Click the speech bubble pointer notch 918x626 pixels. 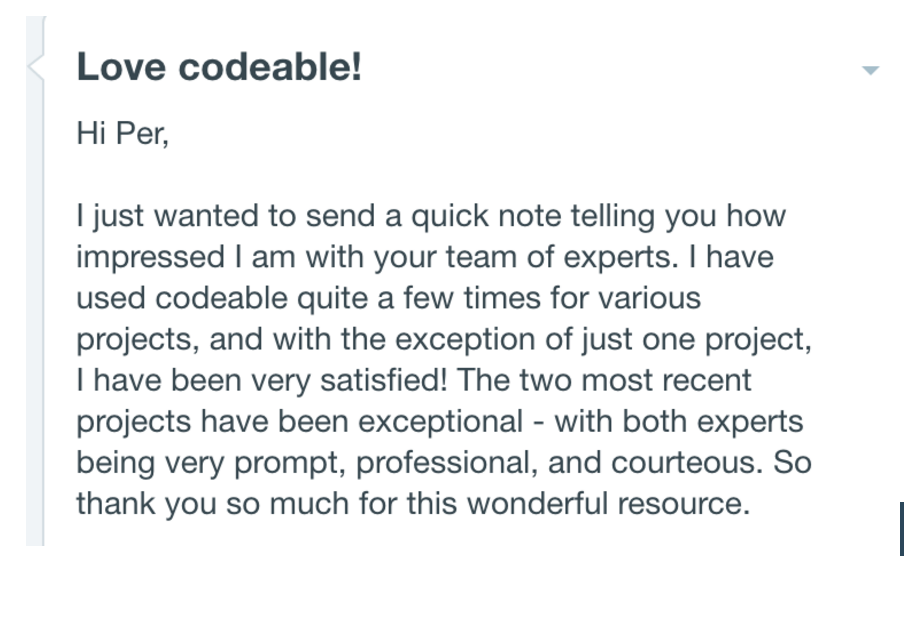35,66
